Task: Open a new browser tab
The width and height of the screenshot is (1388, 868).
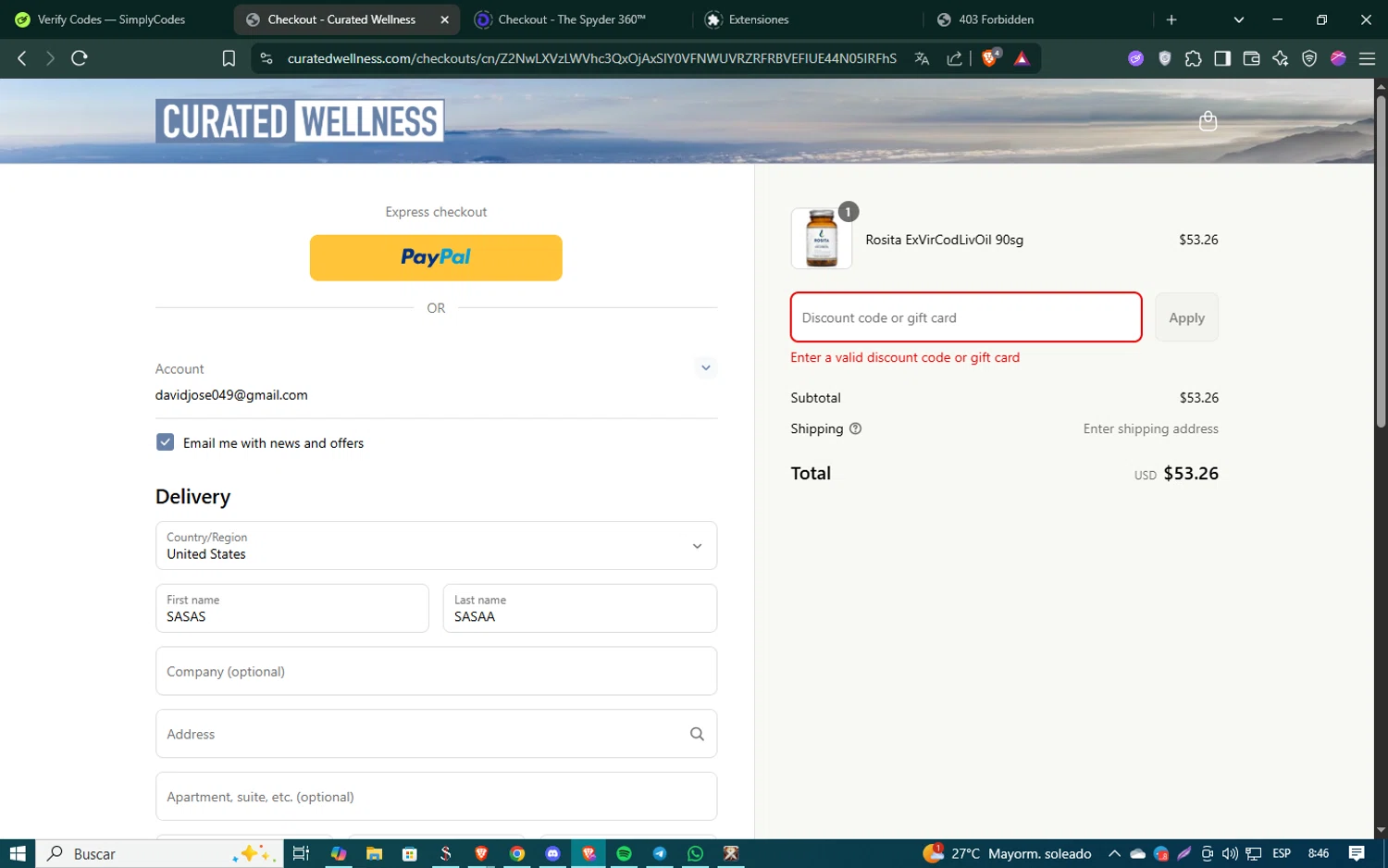Action: 1171,19
